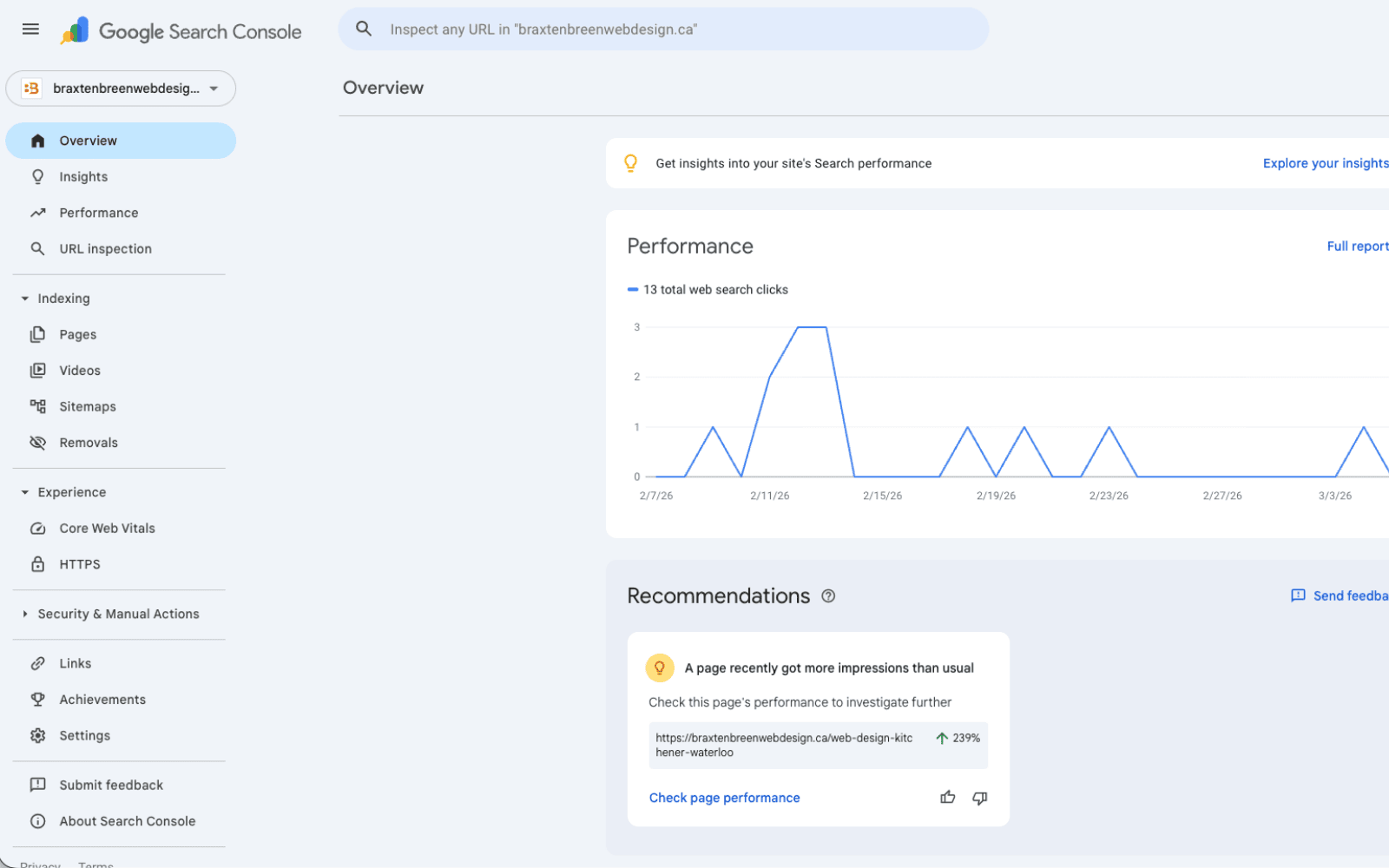Open the navigation hamburger menu
This screenshot has height=868, width=1389.
point(30,29)
